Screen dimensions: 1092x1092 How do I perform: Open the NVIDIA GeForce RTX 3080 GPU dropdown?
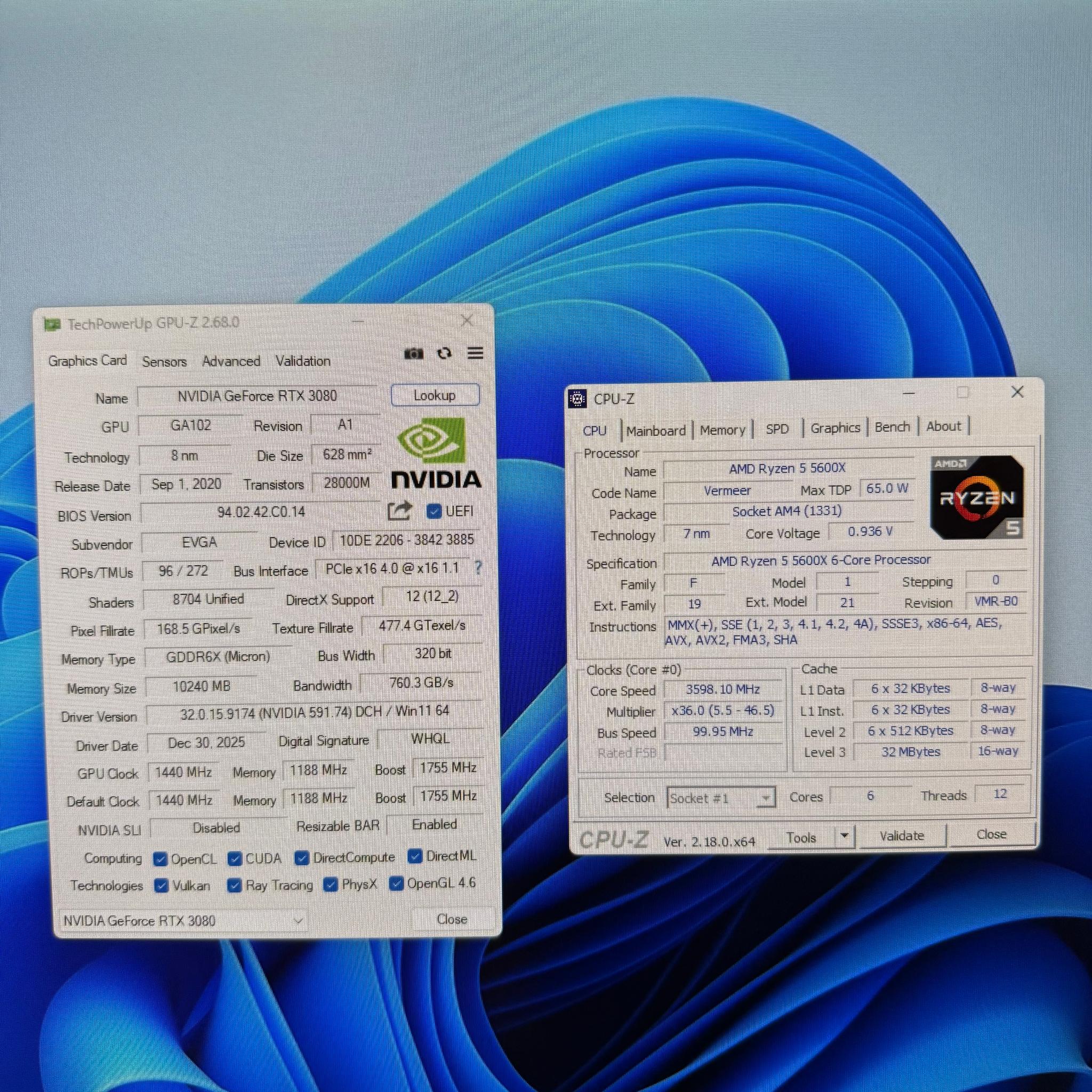click(x=183, y=921)
